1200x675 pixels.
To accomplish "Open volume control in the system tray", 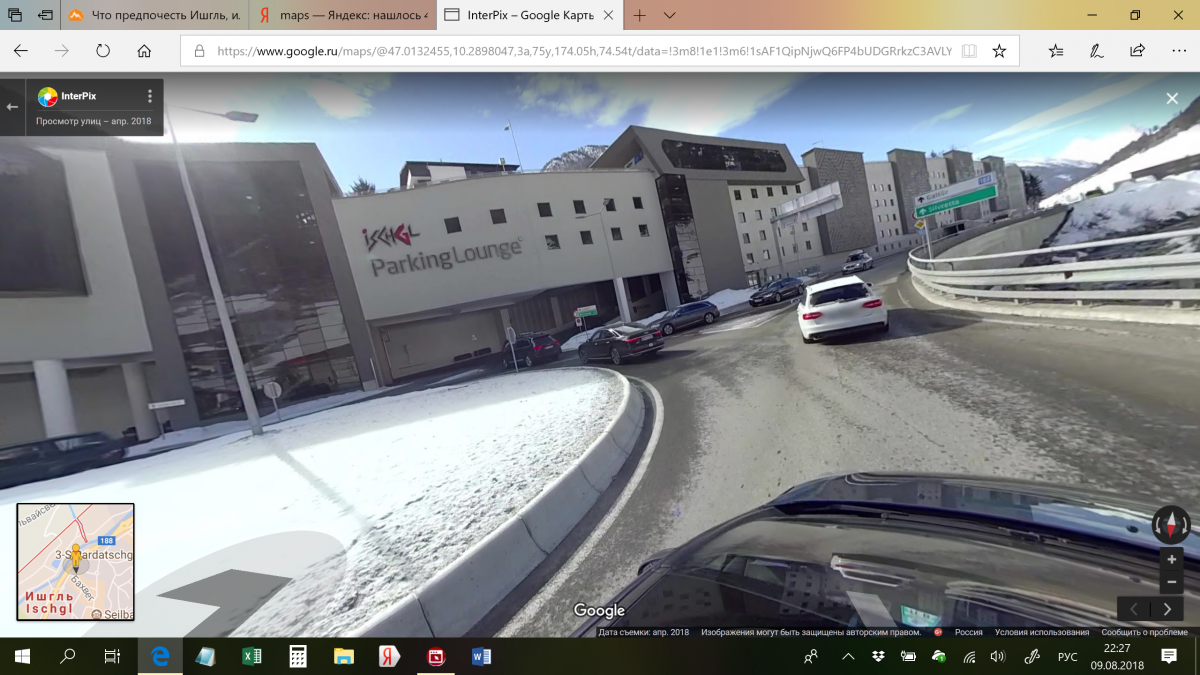I will (x=997, y=656).
